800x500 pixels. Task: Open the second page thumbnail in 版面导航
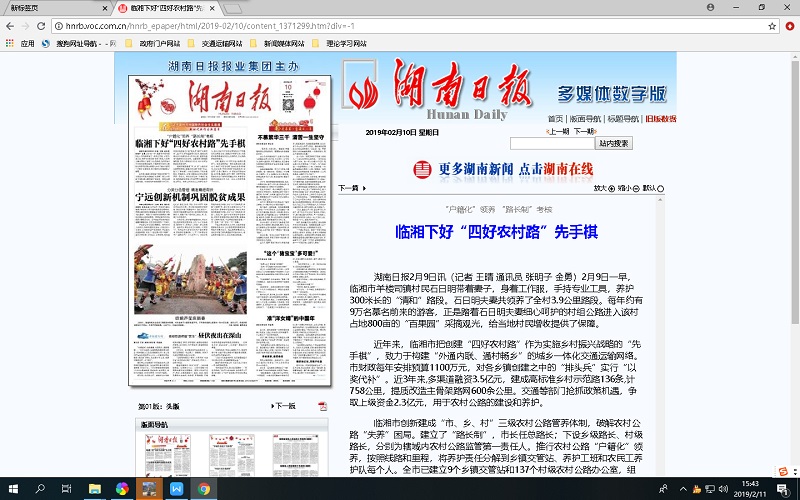click(x=231, y=455)
